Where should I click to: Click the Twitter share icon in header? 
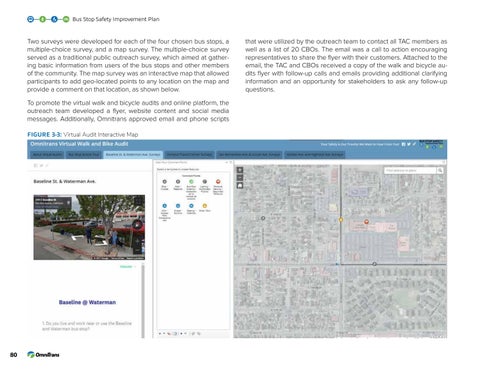tap(409, 144)
